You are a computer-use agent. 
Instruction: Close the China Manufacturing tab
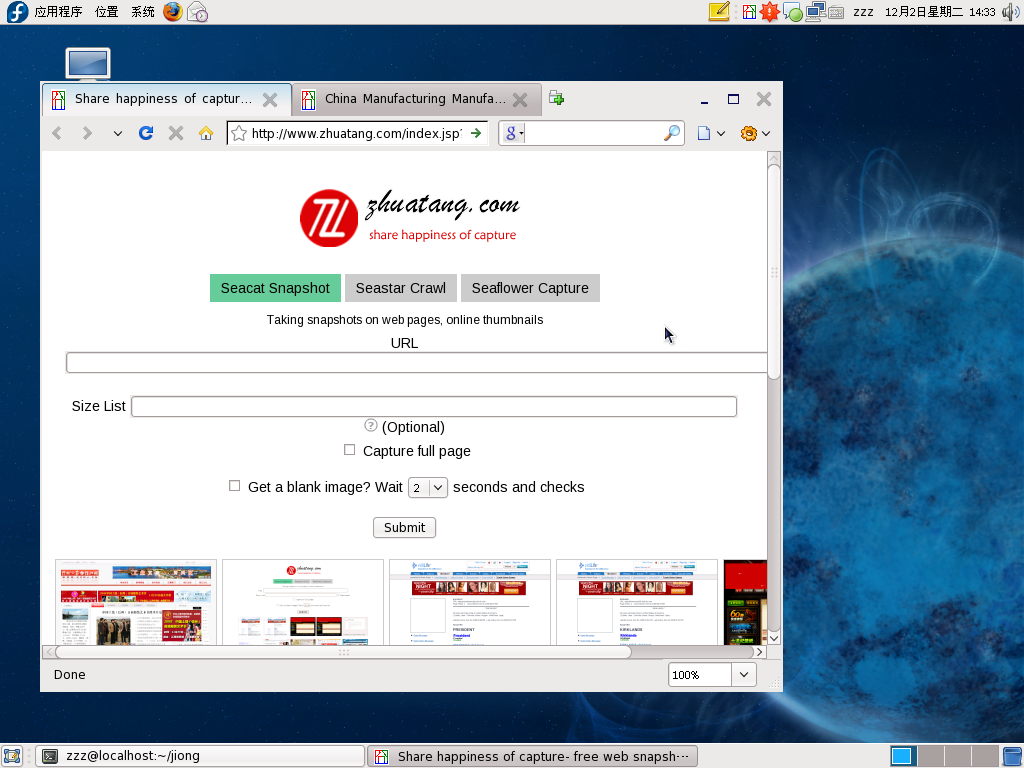click(520, 99)
